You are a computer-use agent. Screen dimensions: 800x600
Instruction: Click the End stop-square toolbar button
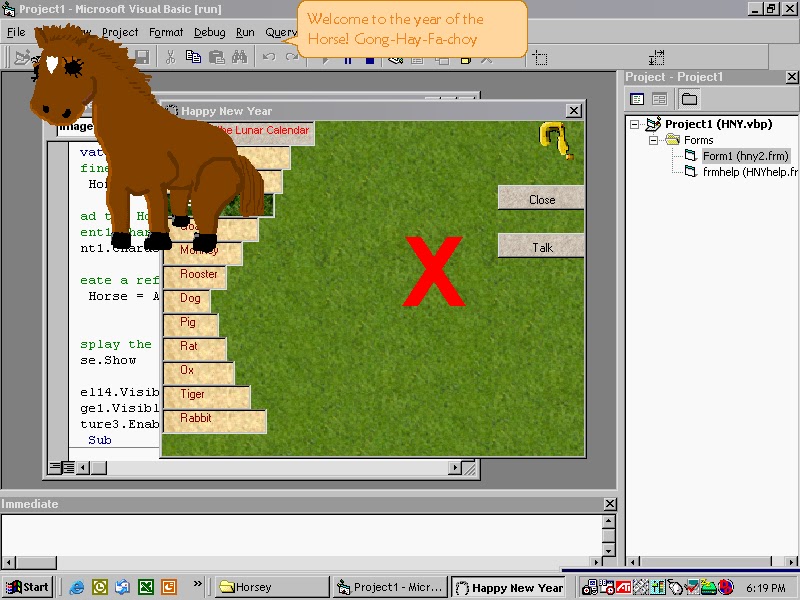click(370, 60)
